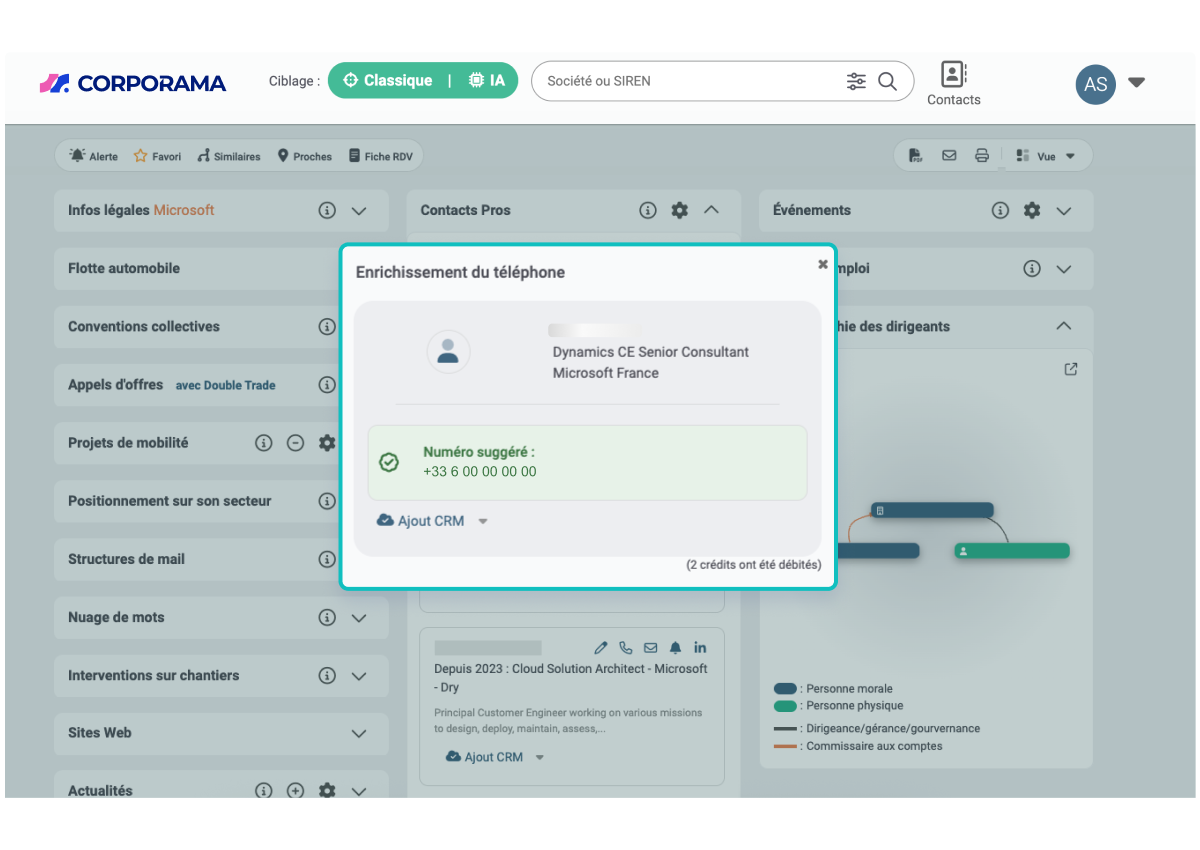The width and height of the screenshot is (1200, 850).
Task: Export the company sheet as PDF
Action: pos(916,156)
